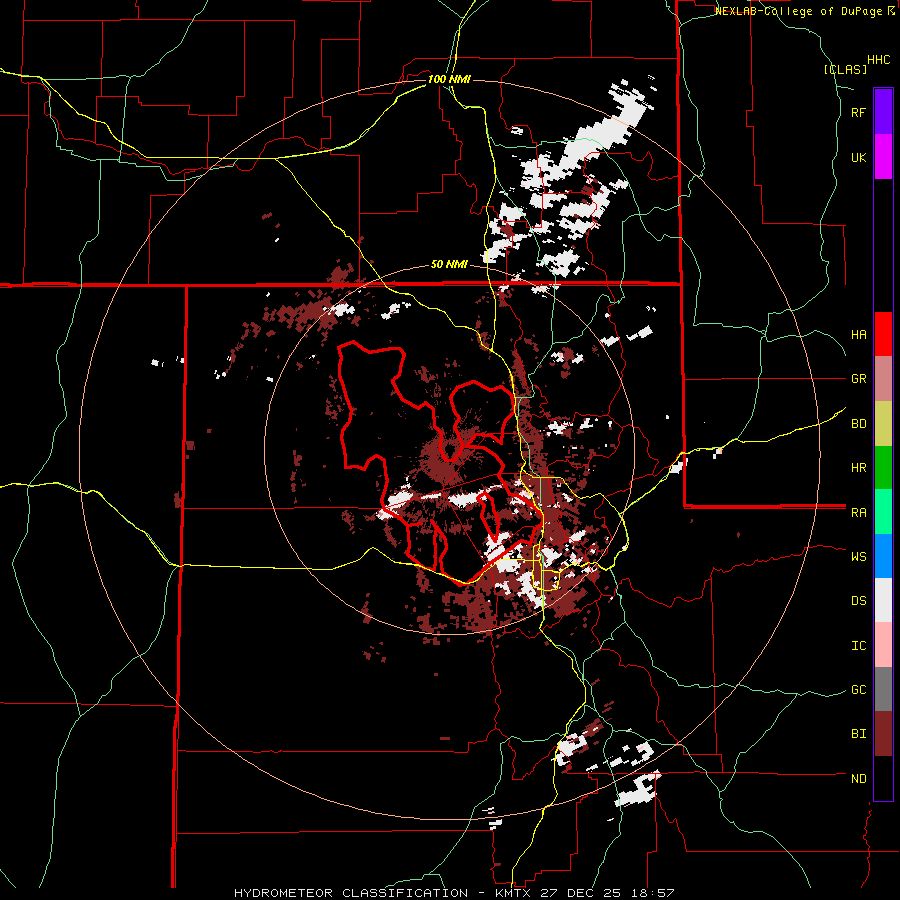Click the RF purple legend swatch
The height and width of the screenshot is (900, 900).
[883, 111]
